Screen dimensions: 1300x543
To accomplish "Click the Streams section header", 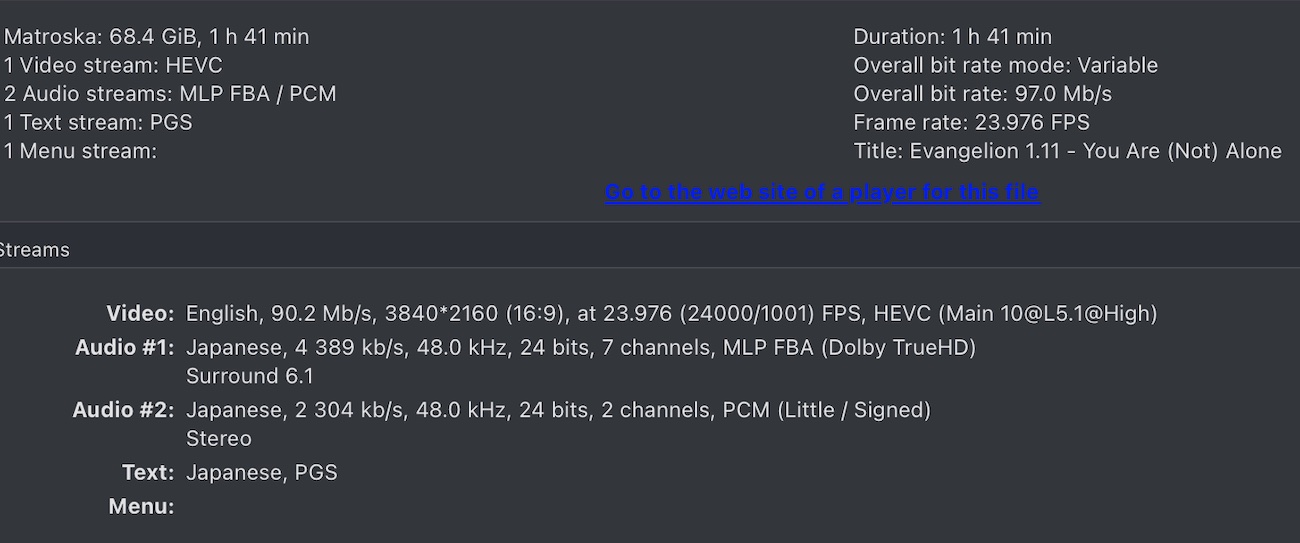I will point(35,250).
